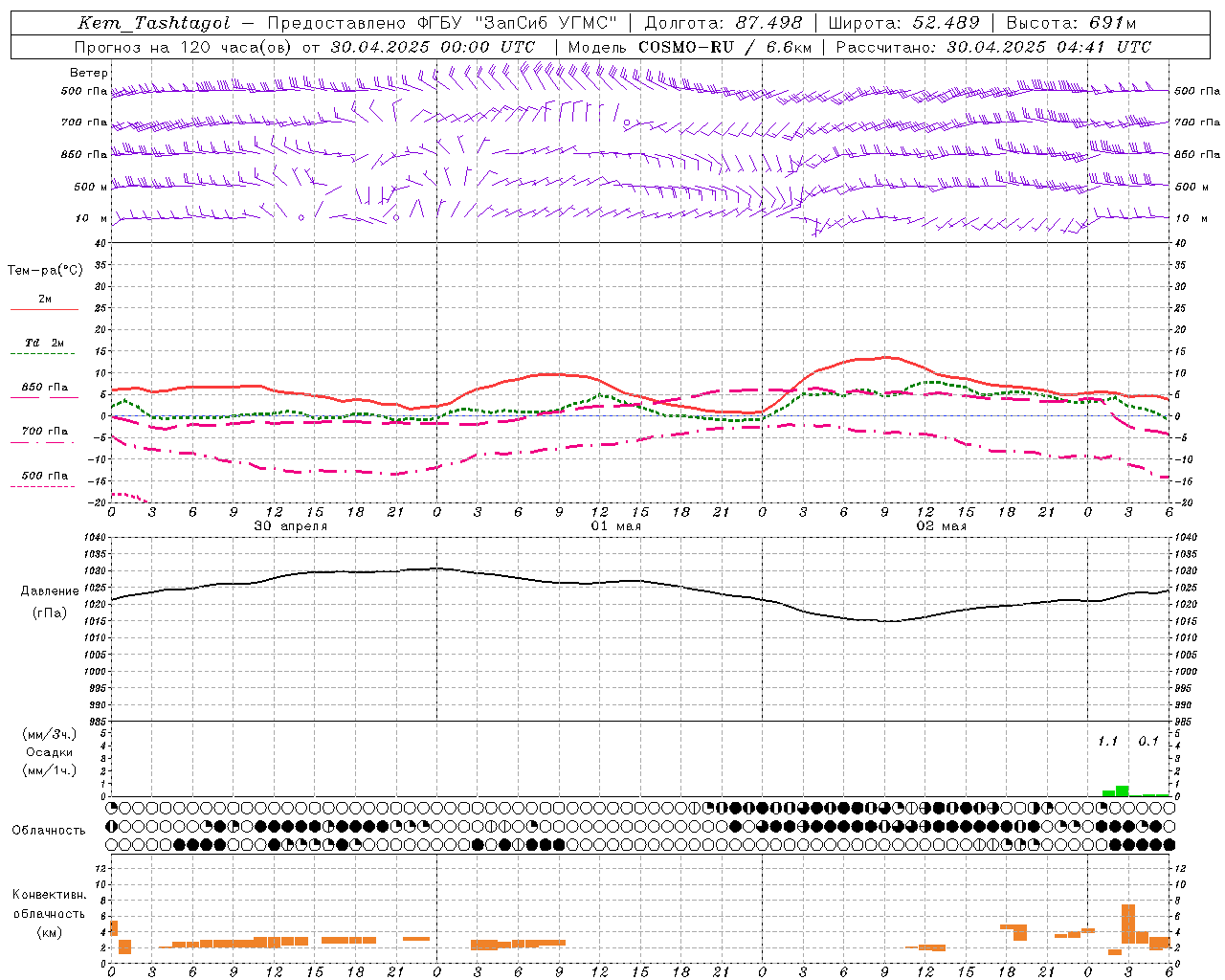Screen dimensions: 1225x980
Task: Click the 'Конвективн.' label
Action: pyautogui.click(x=49, y=895)
